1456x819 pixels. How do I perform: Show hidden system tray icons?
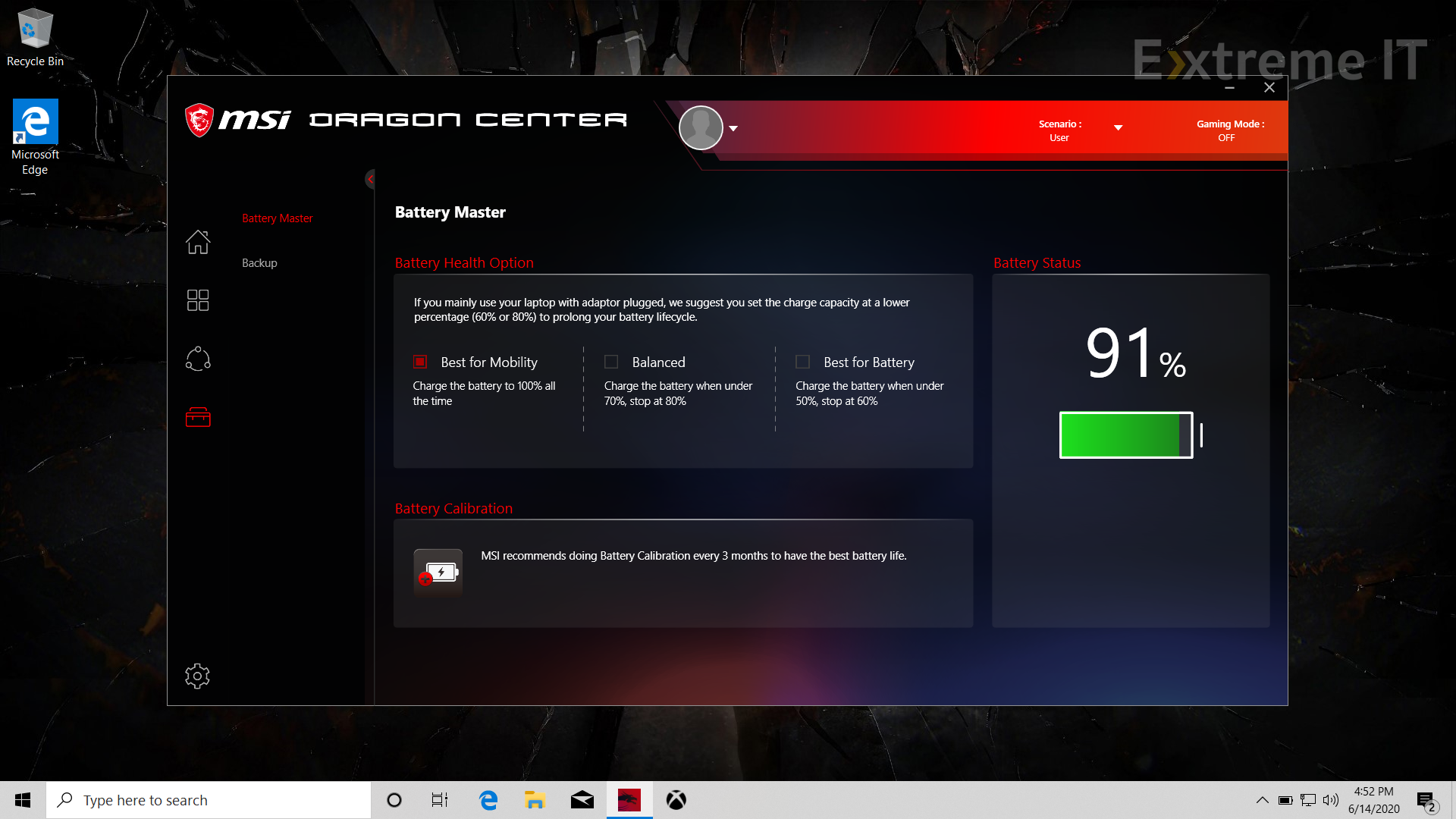1262,800
